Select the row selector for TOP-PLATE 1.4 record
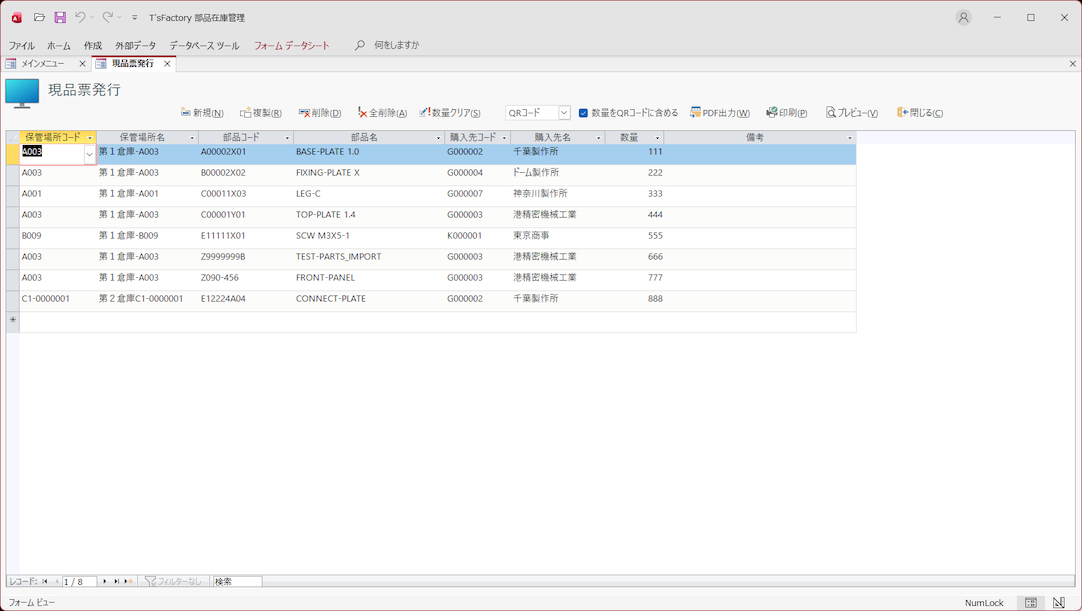Viewport: 1082px width, 611px height. point(12,215)
